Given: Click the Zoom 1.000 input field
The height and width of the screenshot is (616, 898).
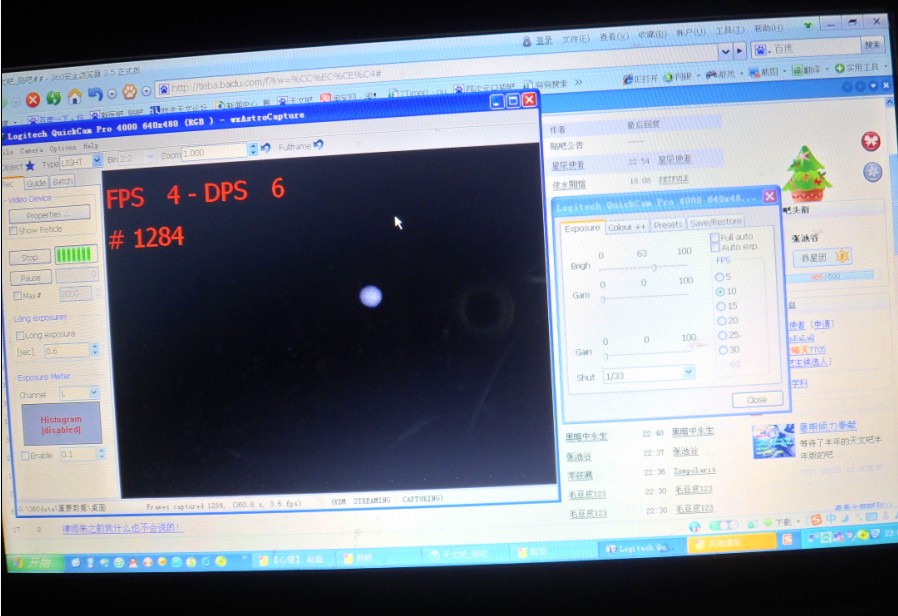Looking at the screenshot, I should click(x=215, y=152).
